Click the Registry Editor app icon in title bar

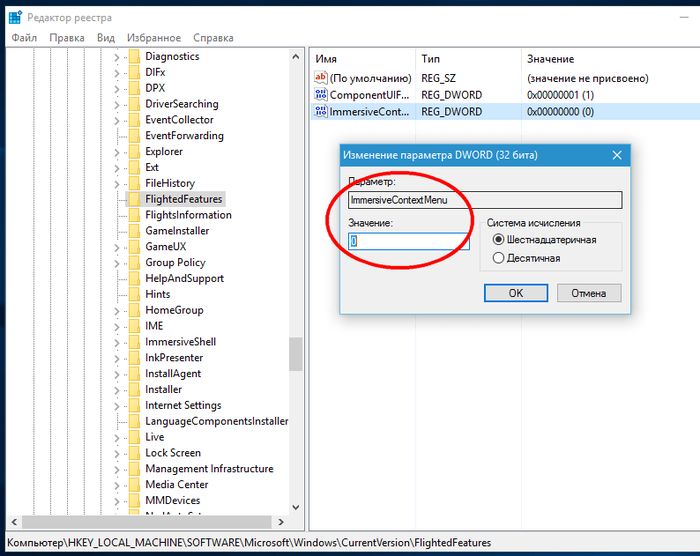click(14, 17)
